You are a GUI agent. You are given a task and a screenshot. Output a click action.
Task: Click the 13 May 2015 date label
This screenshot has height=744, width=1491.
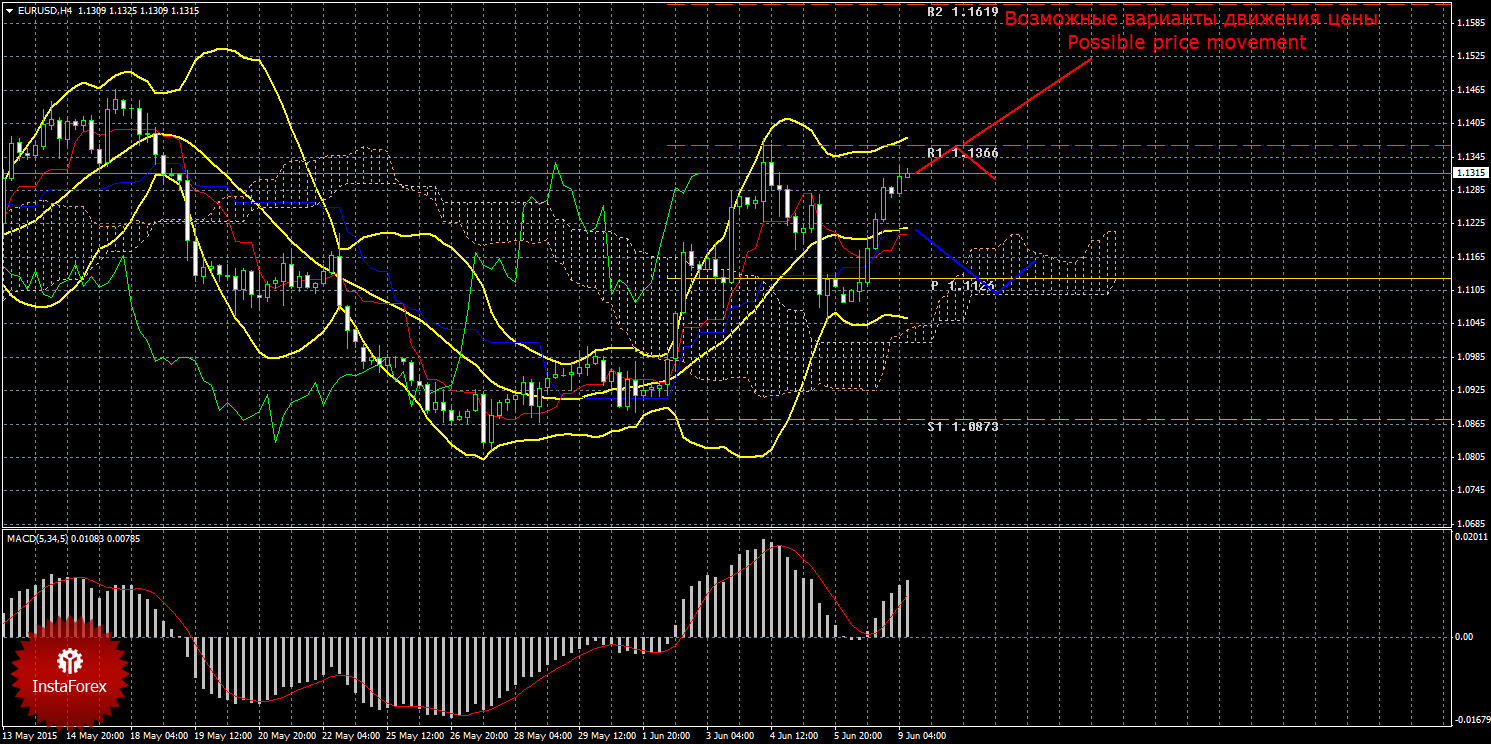[x=29, y=736]
